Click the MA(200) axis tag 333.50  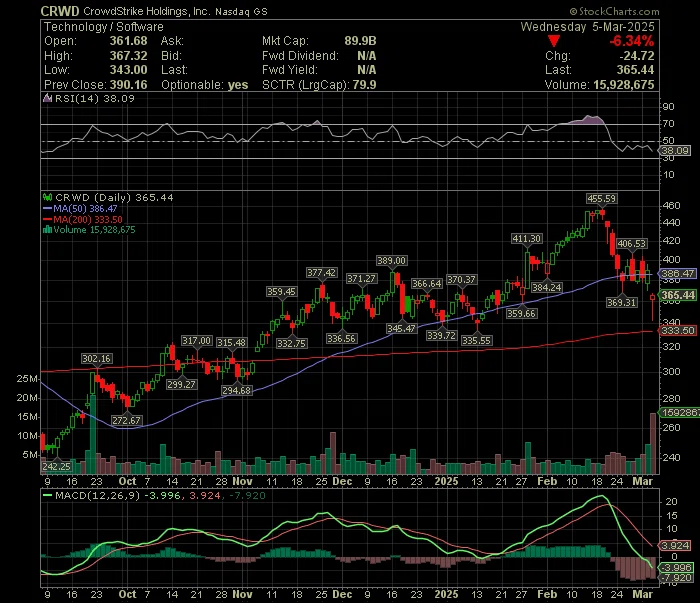pyautogui.click(x=678, y=331)
